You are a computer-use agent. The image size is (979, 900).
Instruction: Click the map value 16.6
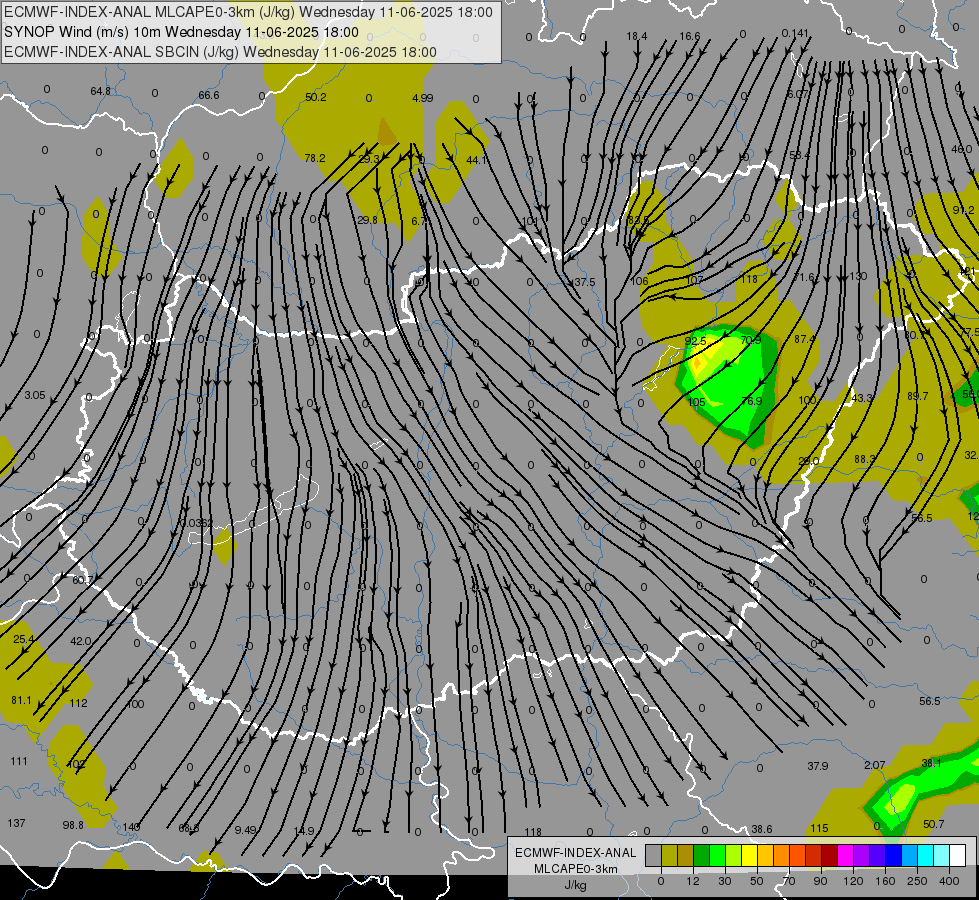coord(690,36)
